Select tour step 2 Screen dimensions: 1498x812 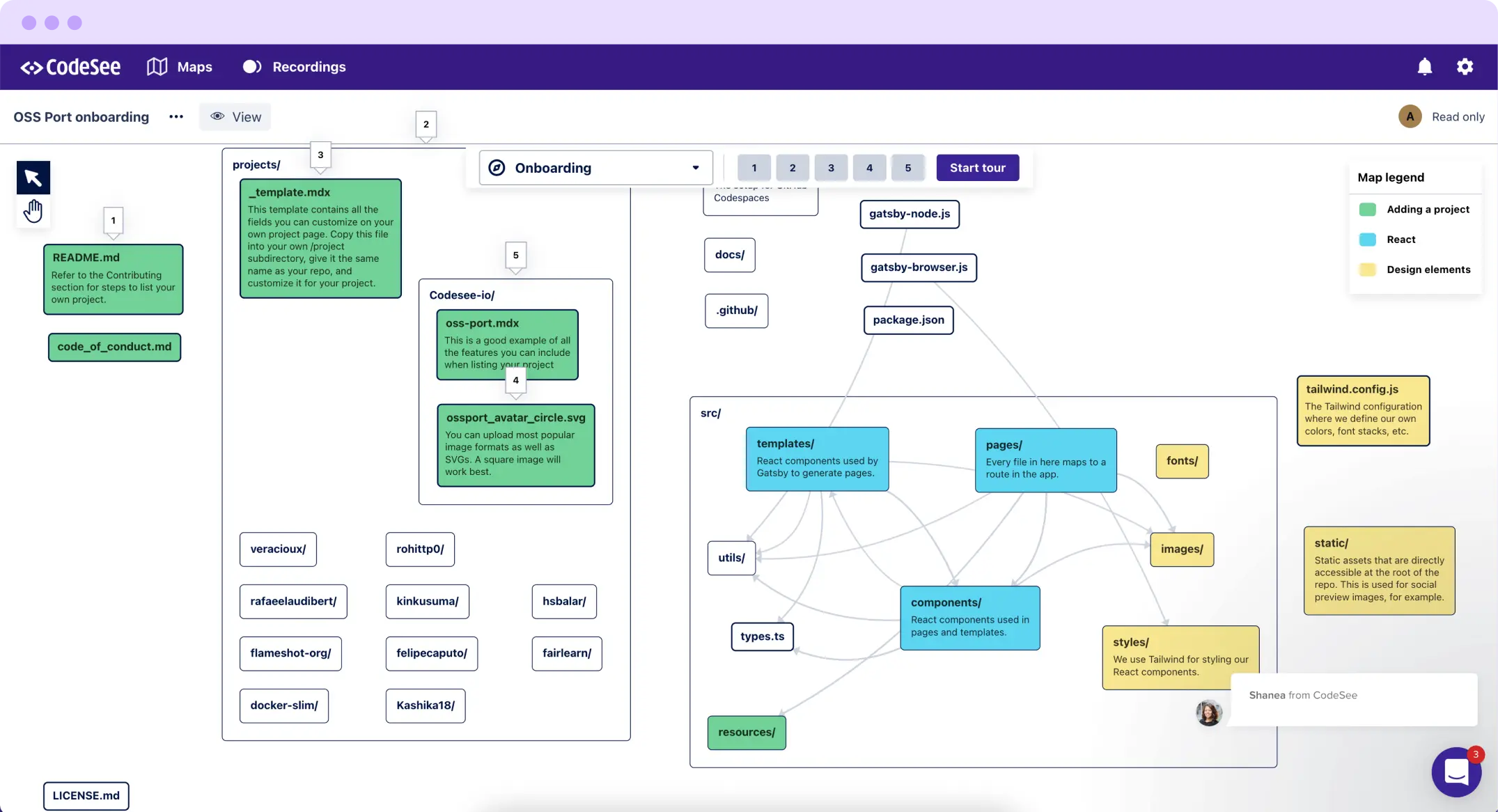pyautogui.click(x=792, y=167)
